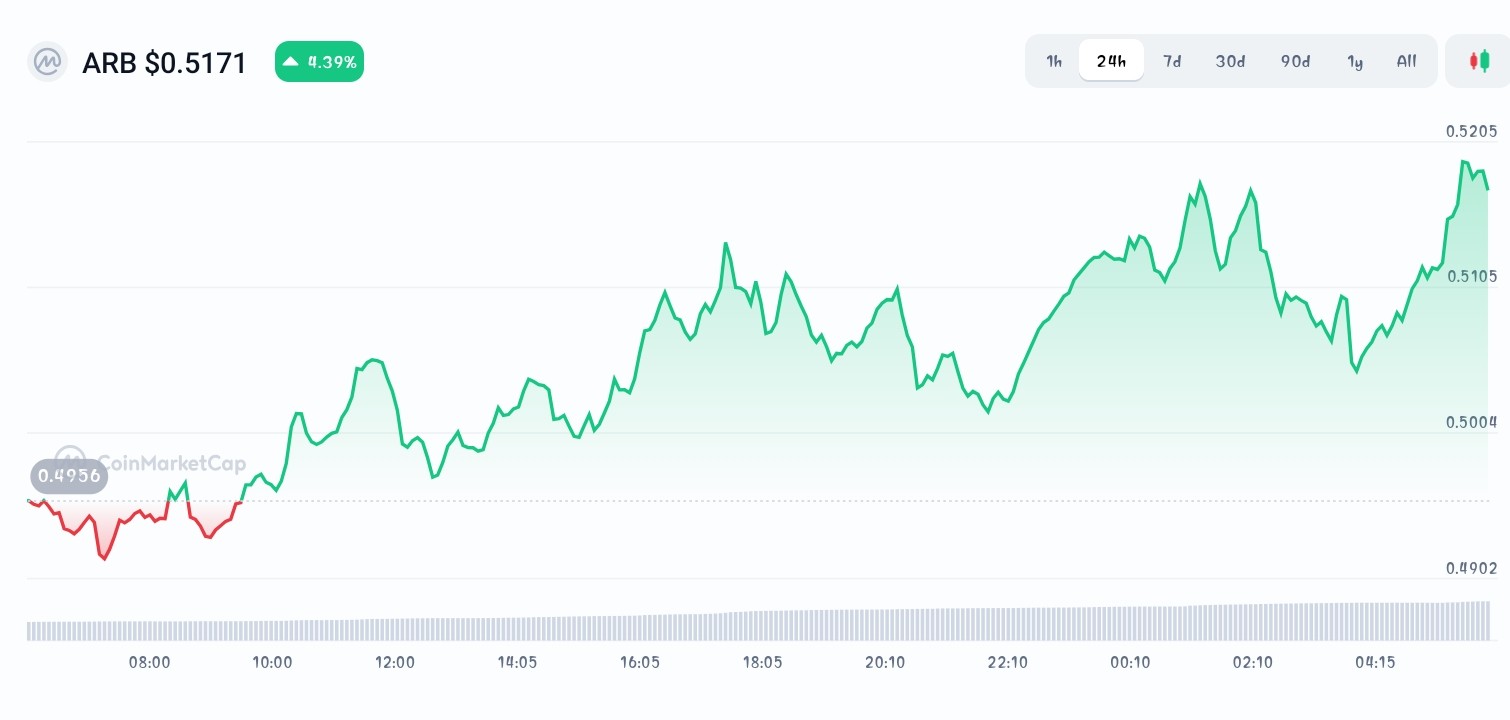Click the 20:10 time axis label
Image resolution: width=1510 pixels, height=720 pixels.
[885, 662]
